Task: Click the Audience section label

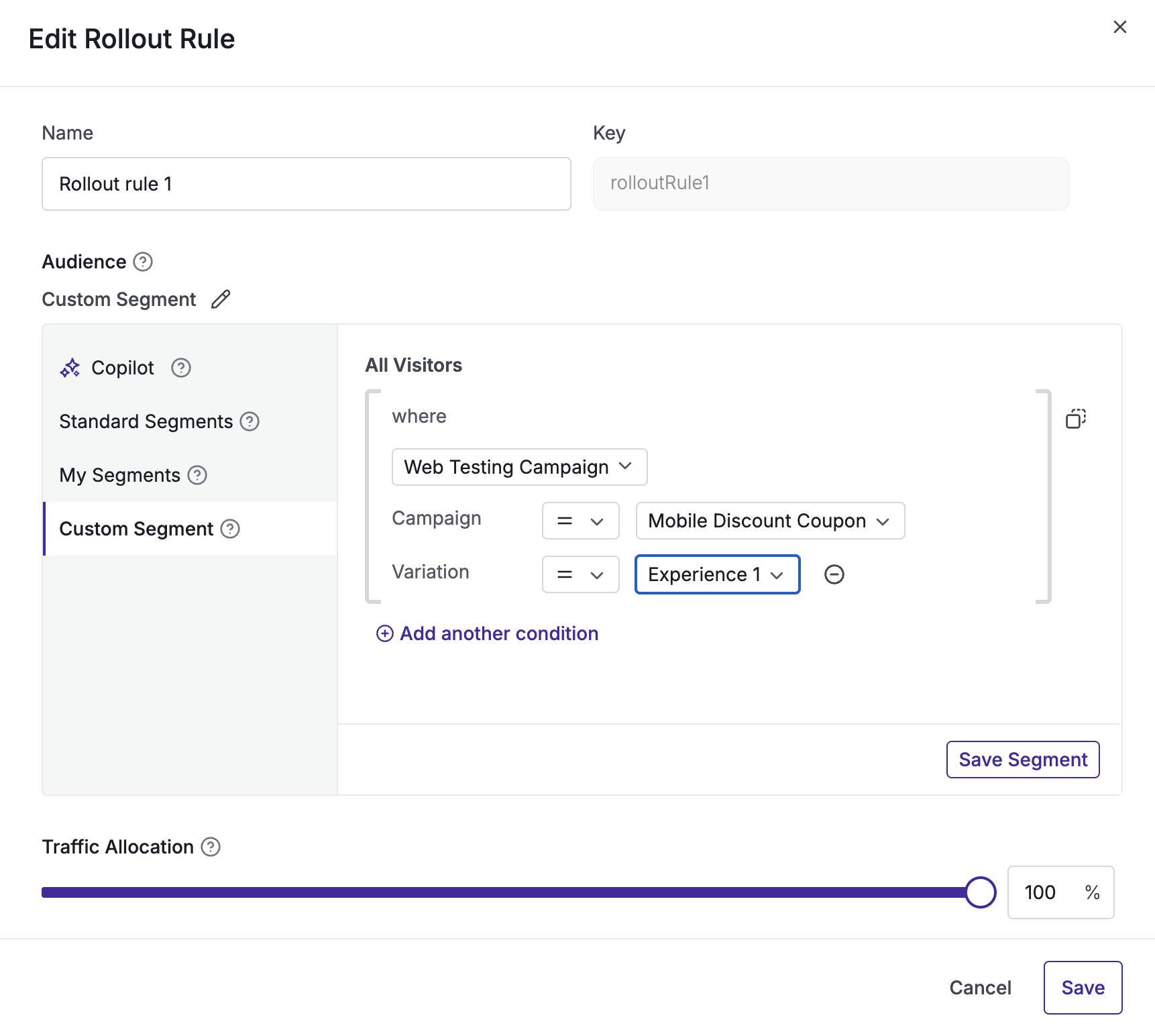Action: coord(85,262)
